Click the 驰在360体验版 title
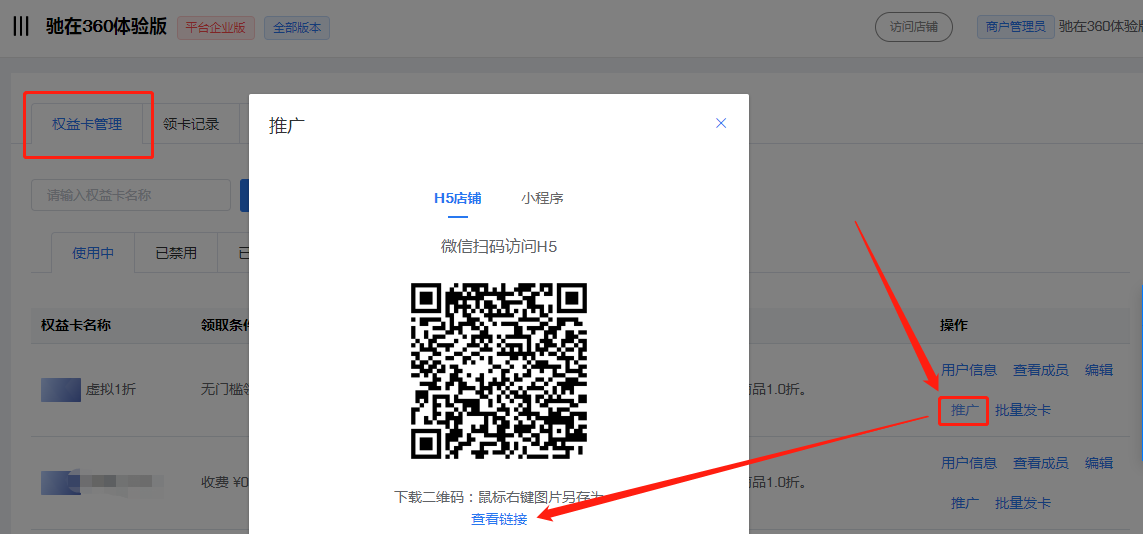Screen dimensions: 1143x534 coord(106,27)
